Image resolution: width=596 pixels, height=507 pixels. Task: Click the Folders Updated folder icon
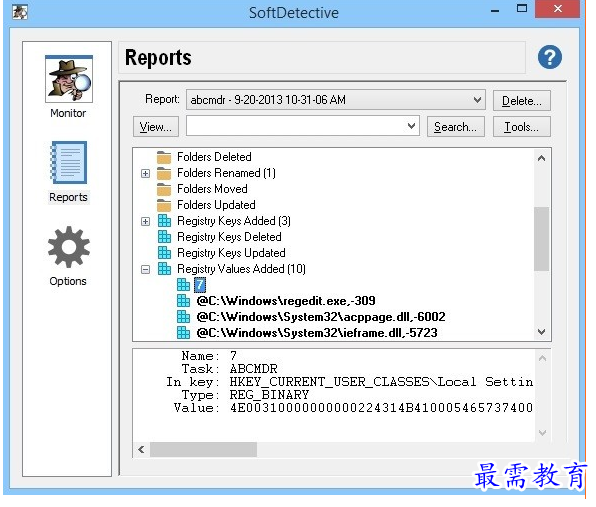pyautogui.click(x=164, y=205)
